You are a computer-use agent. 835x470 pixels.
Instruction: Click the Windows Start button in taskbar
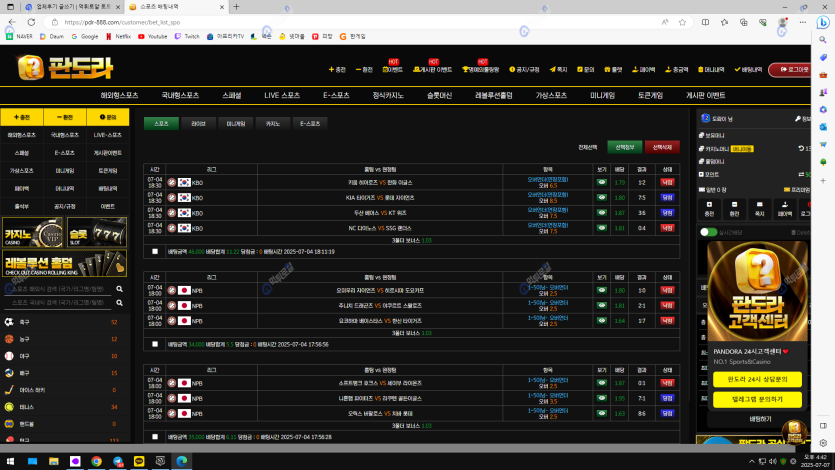pyautogui.click(x=11, y=461)
